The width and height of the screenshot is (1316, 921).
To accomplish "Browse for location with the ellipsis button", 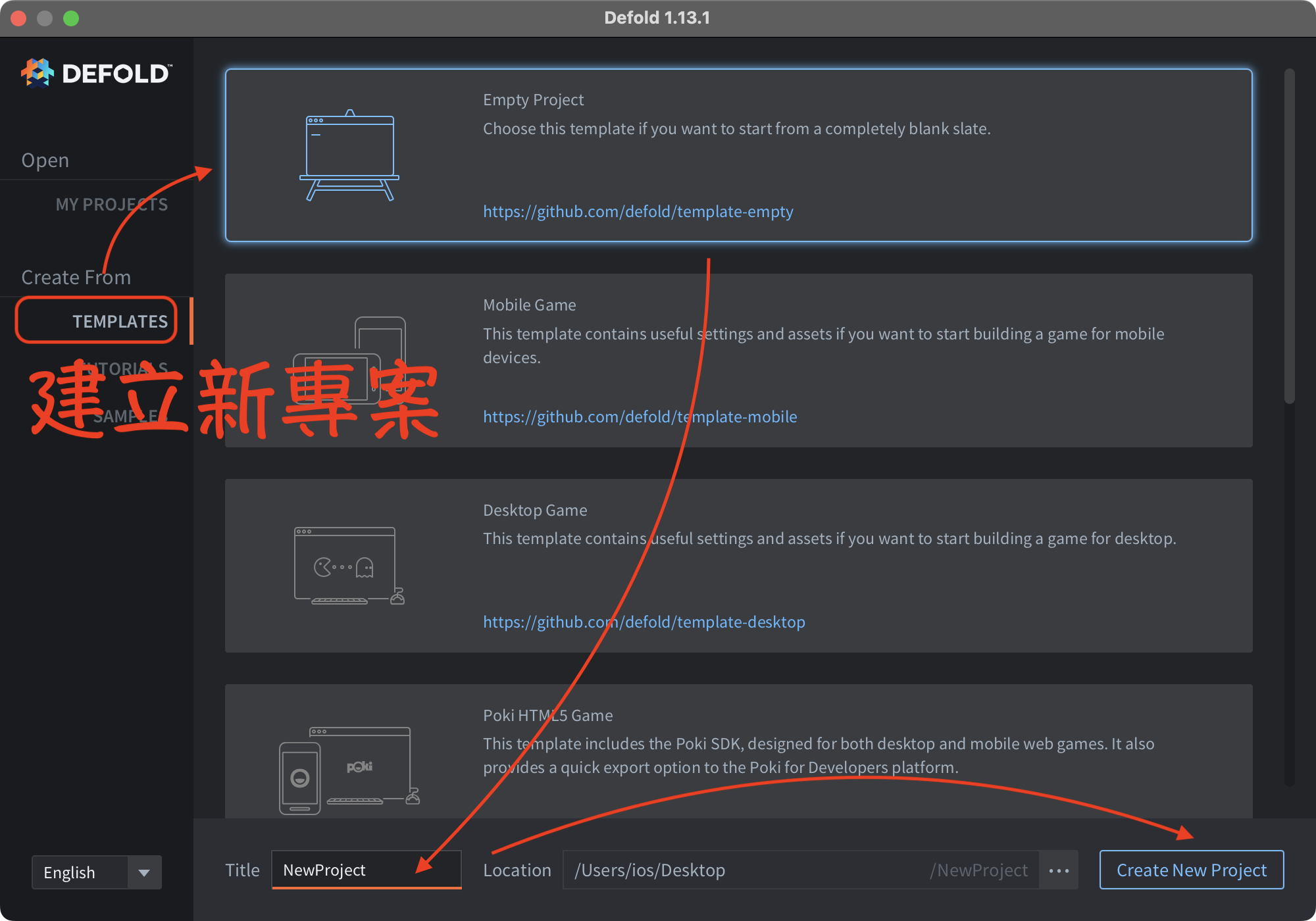I will point(1059,870).
